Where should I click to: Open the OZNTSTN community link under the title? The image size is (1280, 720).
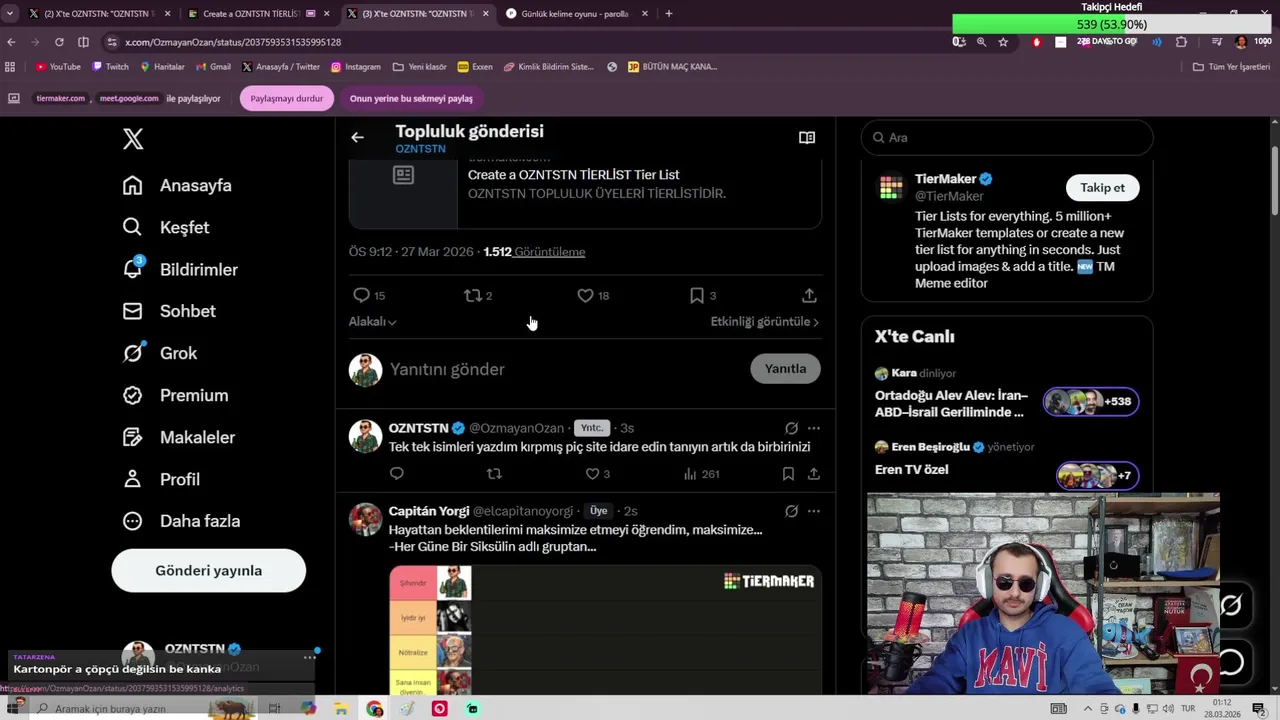[x=420, y=148]
